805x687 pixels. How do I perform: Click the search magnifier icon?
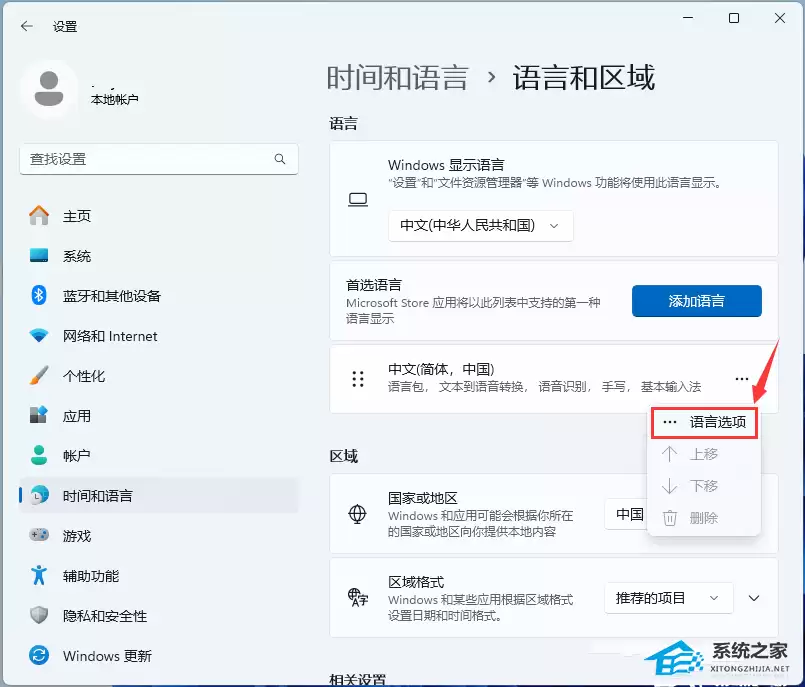tap(280, 159)
